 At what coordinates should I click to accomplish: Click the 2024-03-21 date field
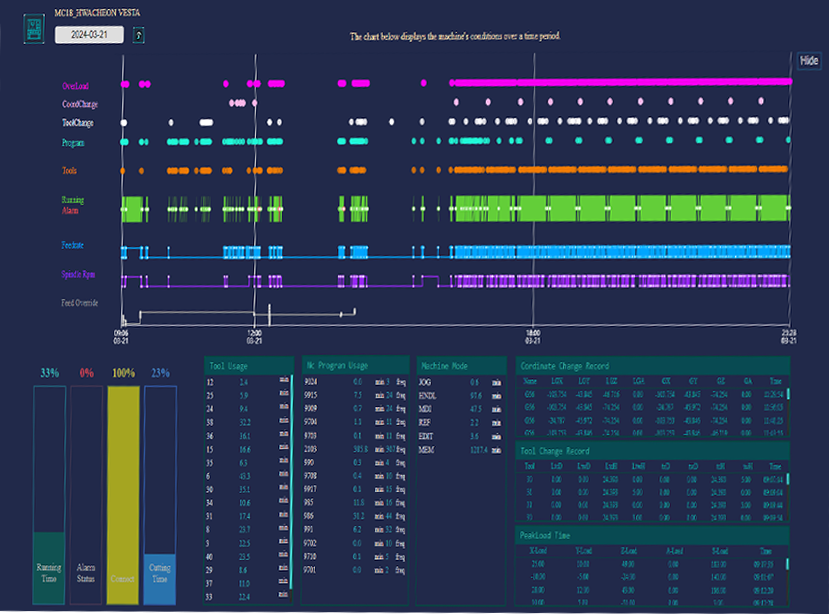click(91, 35)
